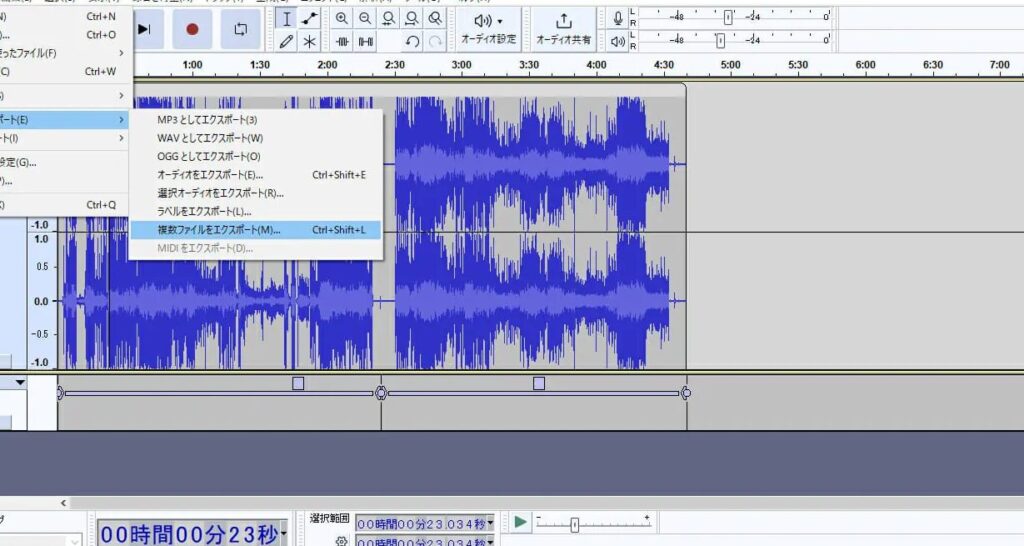Image resolution: width=1024 pixels, height=546 pixels.
Task: Open the オーディオ共有 share audio button
Action: 563,28
